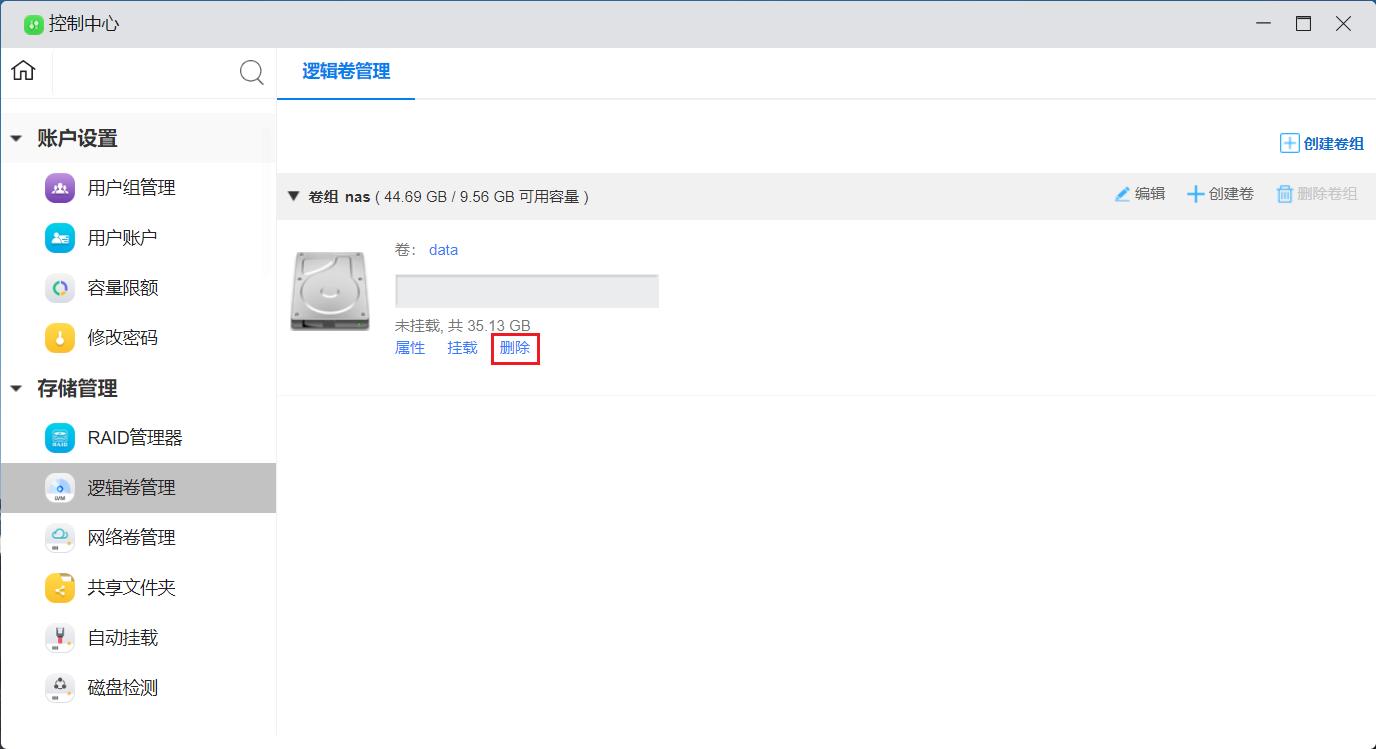
Task: Open 网络卷管理 via its cloud icon
Action: (60, 538)
